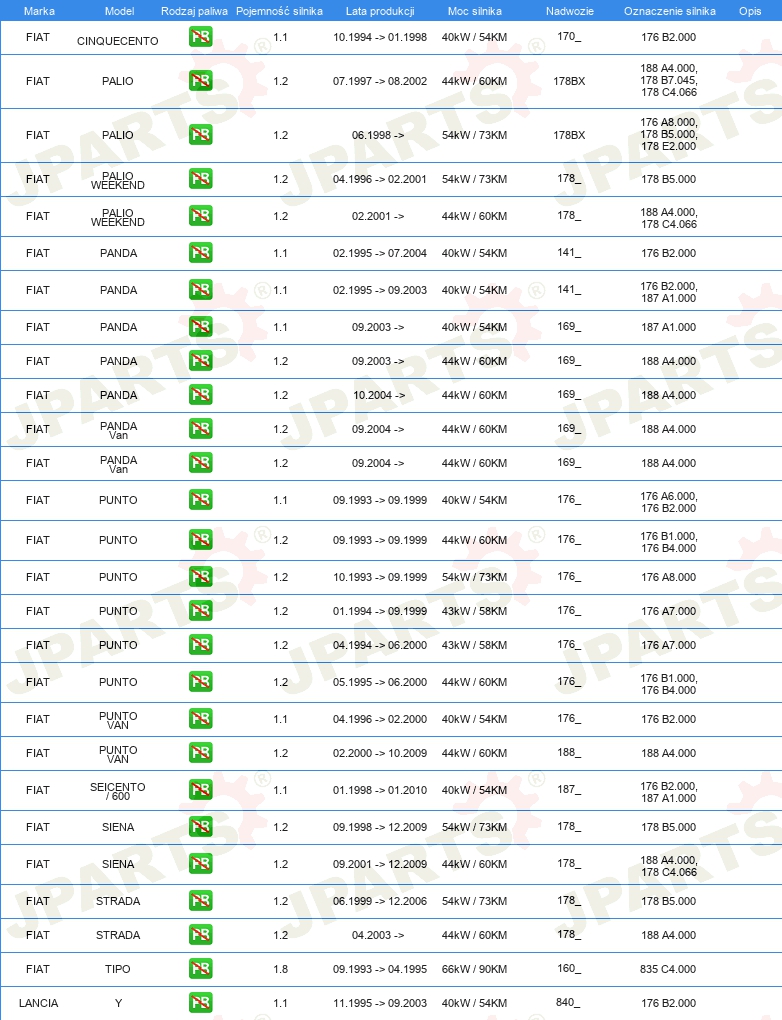
Task: Click fuel icon for PUNTO 10.1993 row
Action: (x=200, y=576)
